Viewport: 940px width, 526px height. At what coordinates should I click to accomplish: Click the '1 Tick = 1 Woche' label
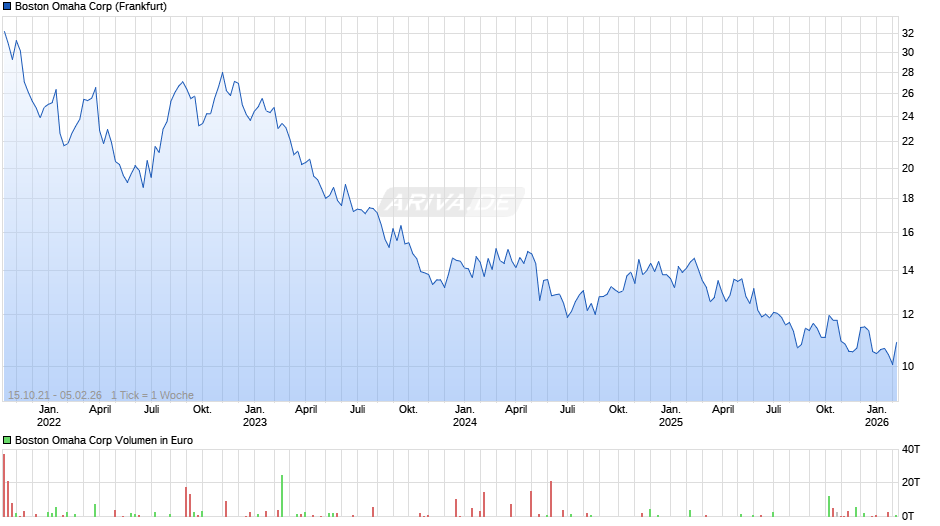152,395
